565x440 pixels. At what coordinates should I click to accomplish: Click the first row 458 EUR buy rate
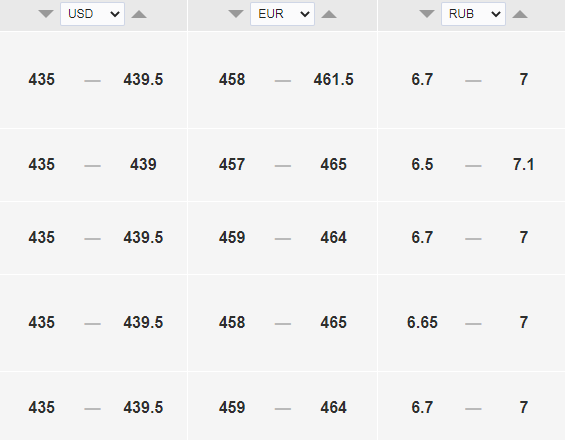point(232,79)
